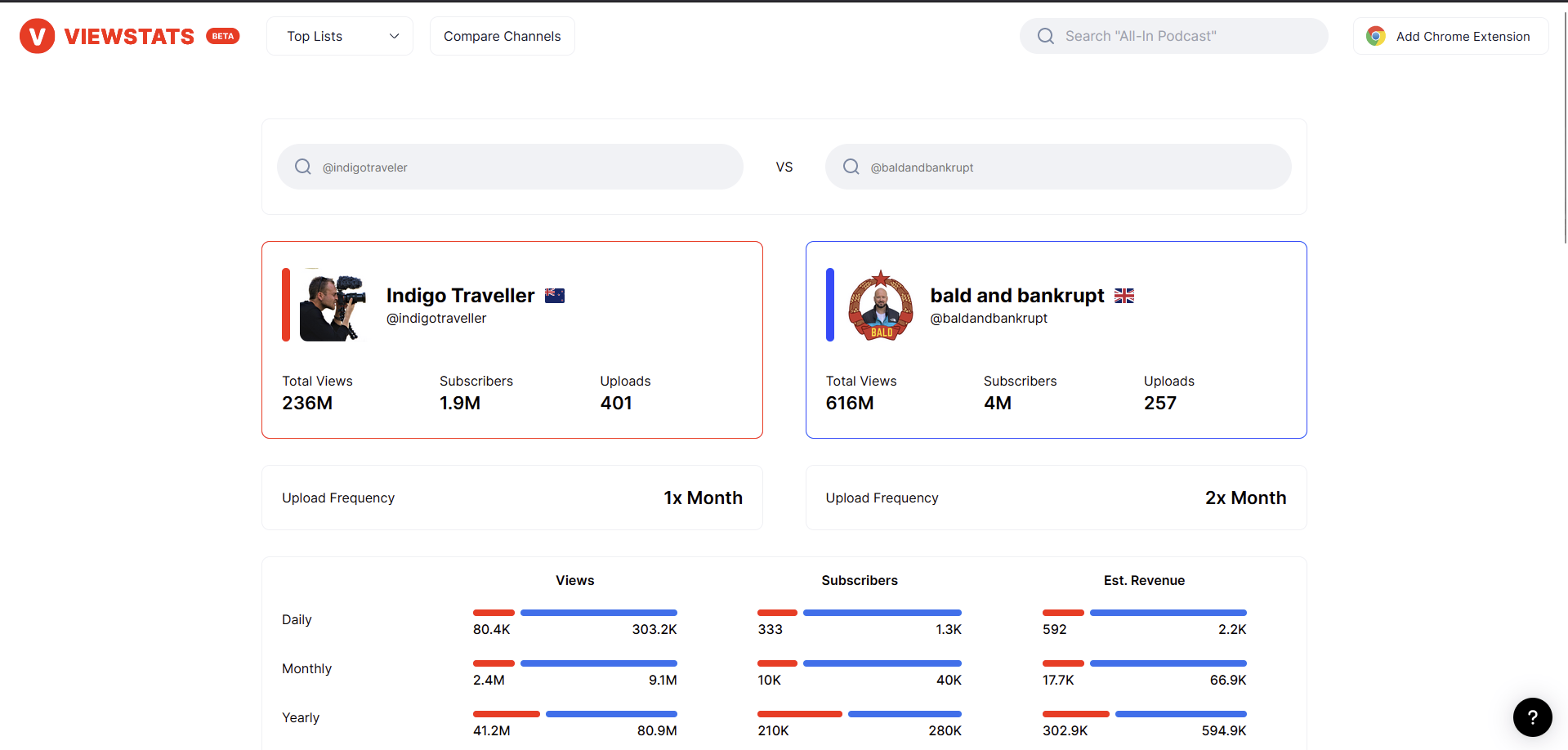Image resolution: width=1568 pixels, height=750 pixels.
Task: Click the 1.9M subscribers value
Action: pos(460,403)
